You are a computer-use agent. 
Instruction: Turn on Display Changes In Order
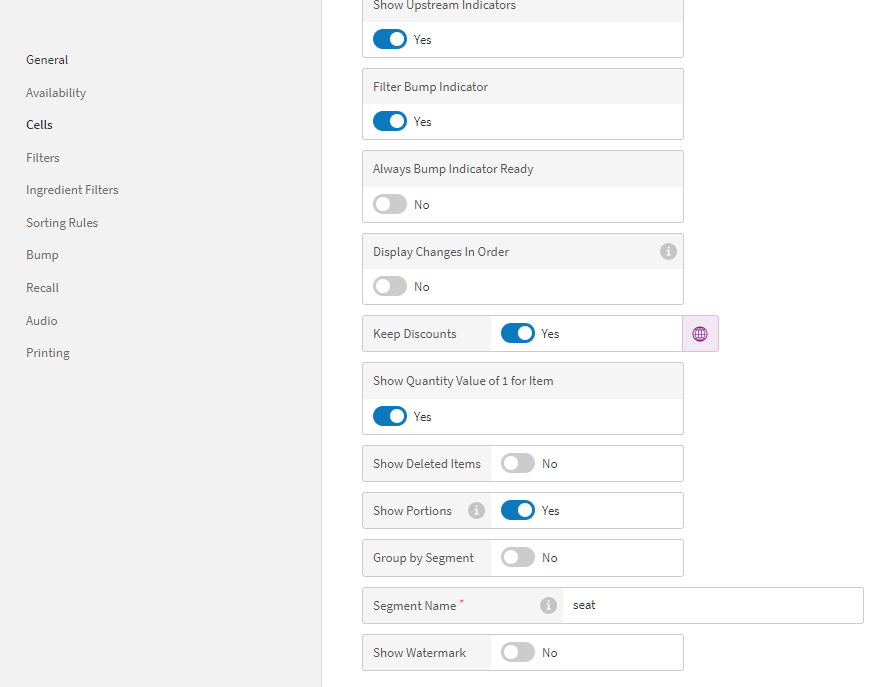point(390,286)
